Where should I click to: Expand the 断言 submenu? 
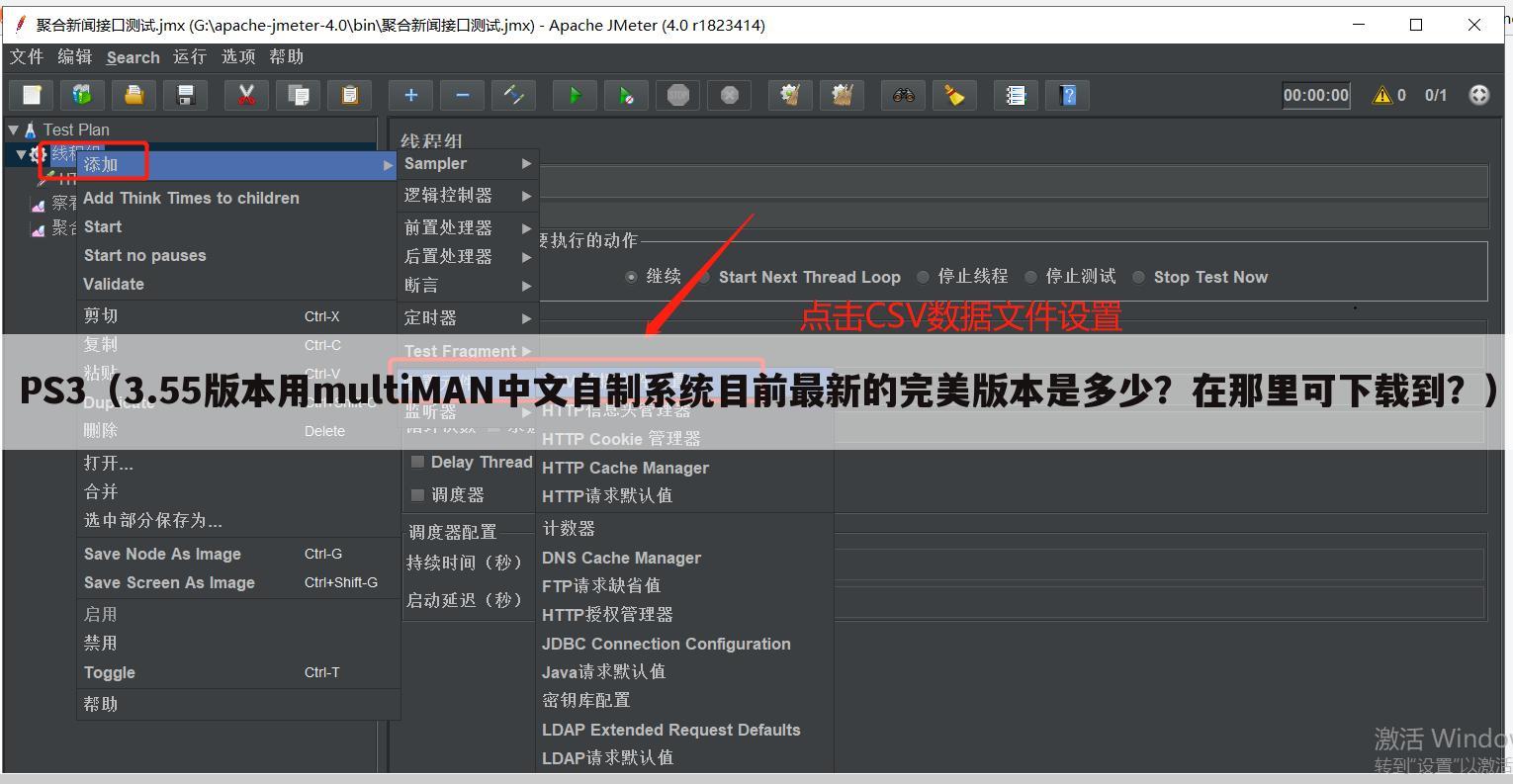[x=468, y=285]
